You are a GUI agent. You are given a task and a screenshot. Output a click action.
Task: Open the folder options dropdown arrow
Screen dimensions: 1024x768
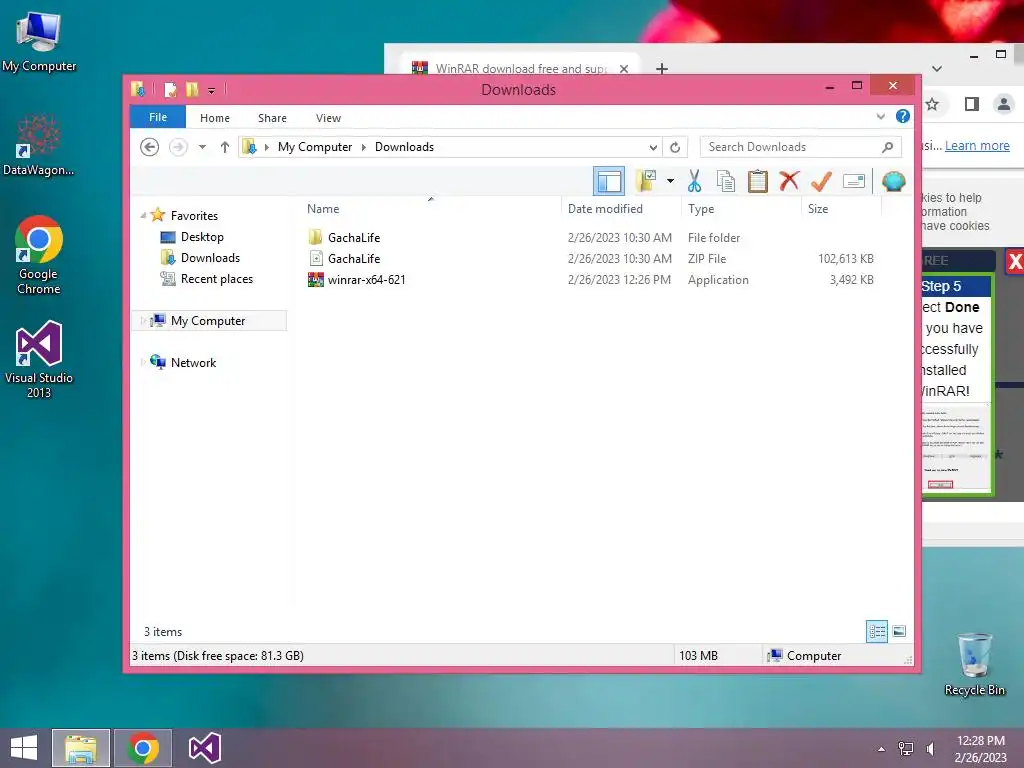click(670, 181)
